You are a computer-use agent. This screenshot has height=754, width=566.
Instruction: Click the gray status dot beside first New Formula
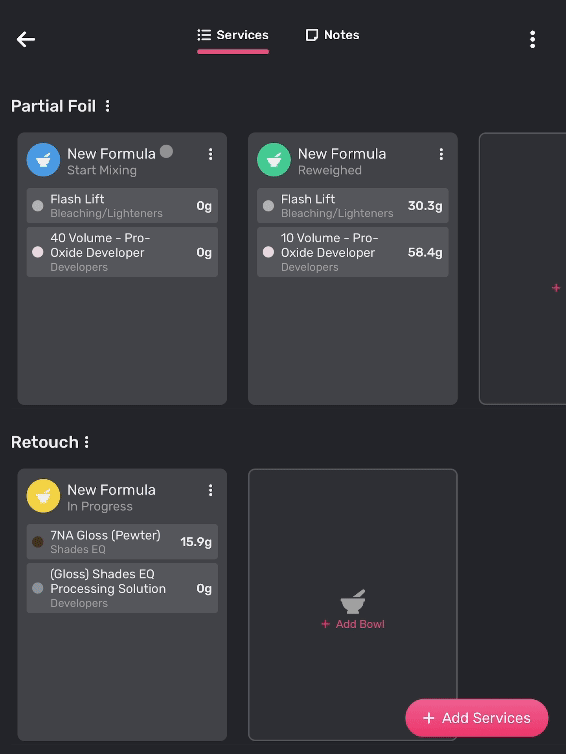(166, 151)
